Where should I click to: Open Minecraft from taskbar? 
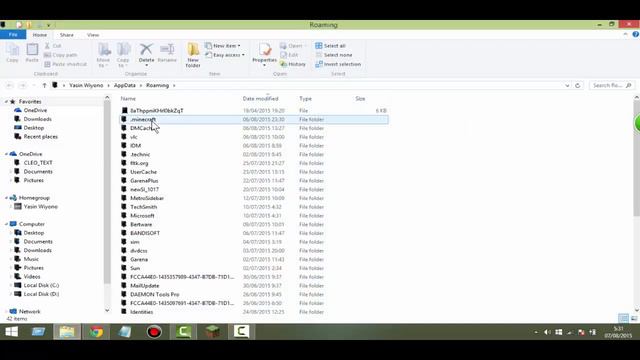212,331
